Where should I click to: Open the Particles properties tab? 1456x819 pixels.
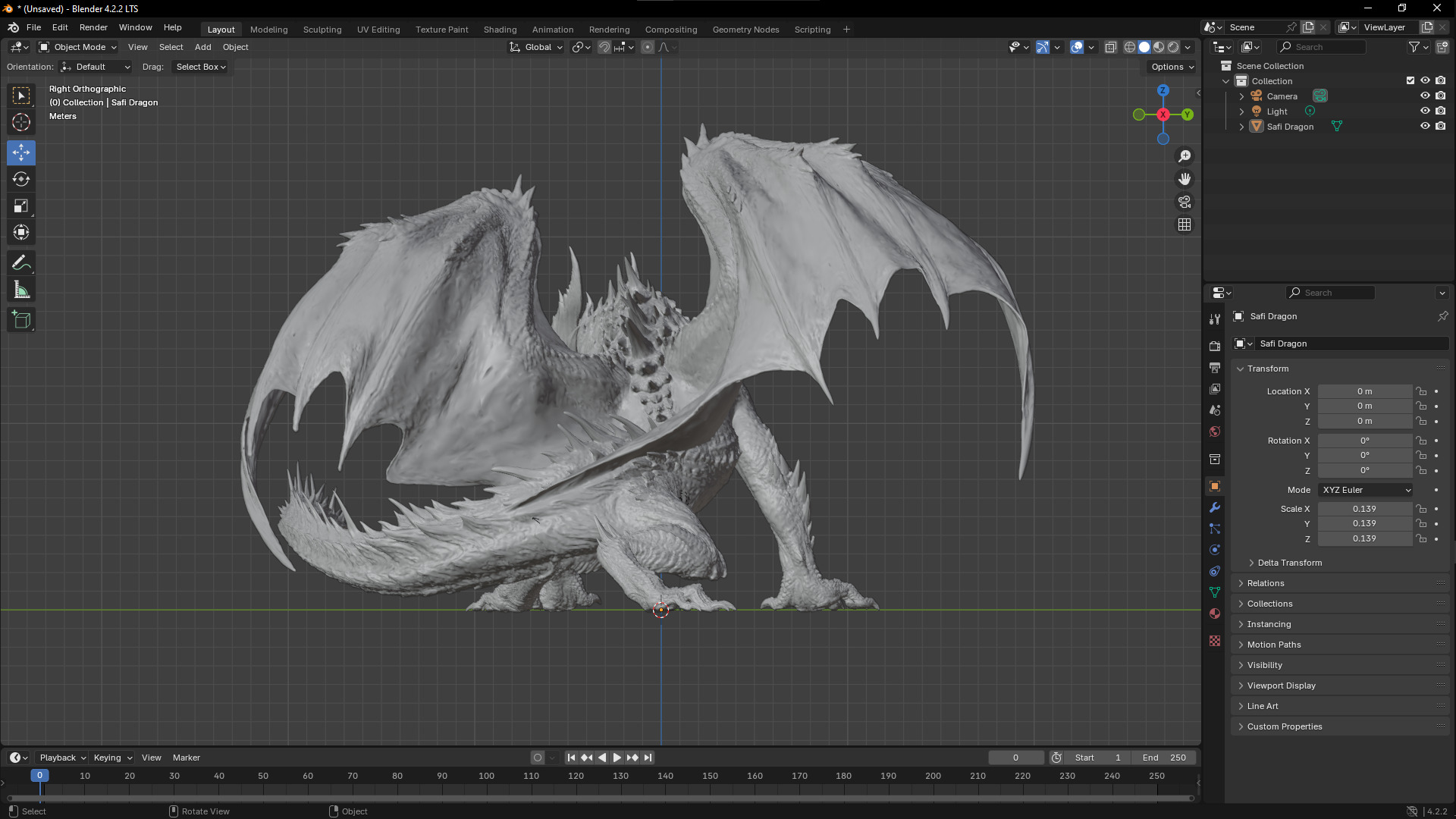pyautogui.click(x=1215, y=529)
